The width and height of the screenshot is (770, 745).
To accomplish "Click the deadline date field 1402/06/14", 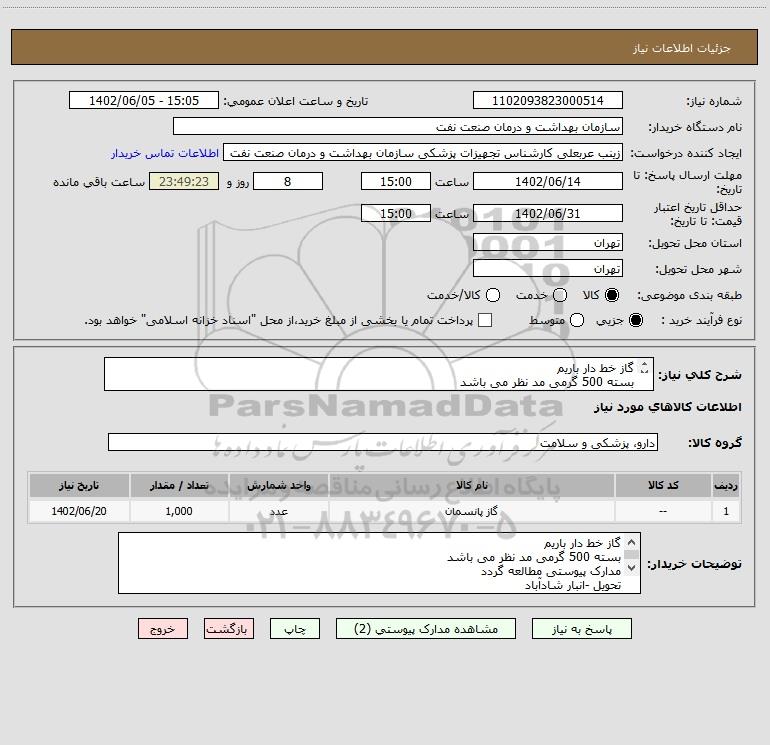I will click(548, 181).
